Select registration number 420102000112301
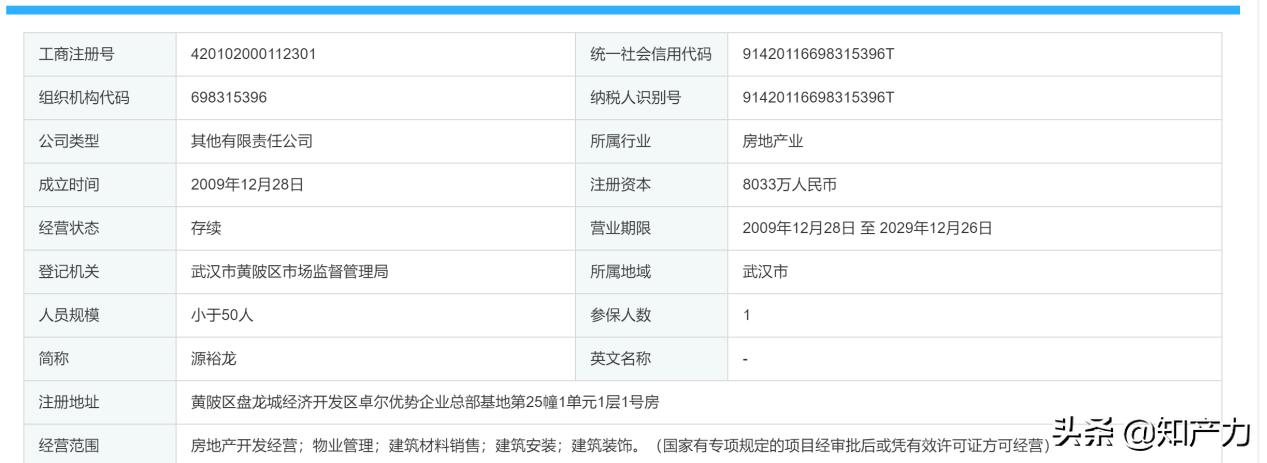The height and width of the screenshot is (463, 1267). pyautogui.click(x=253, y=54)
